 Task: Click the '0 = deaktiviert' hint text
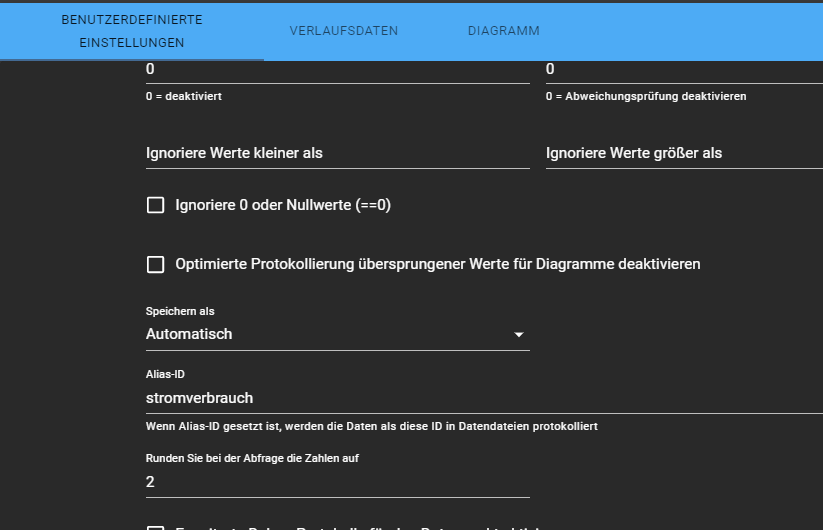[184, 97]
